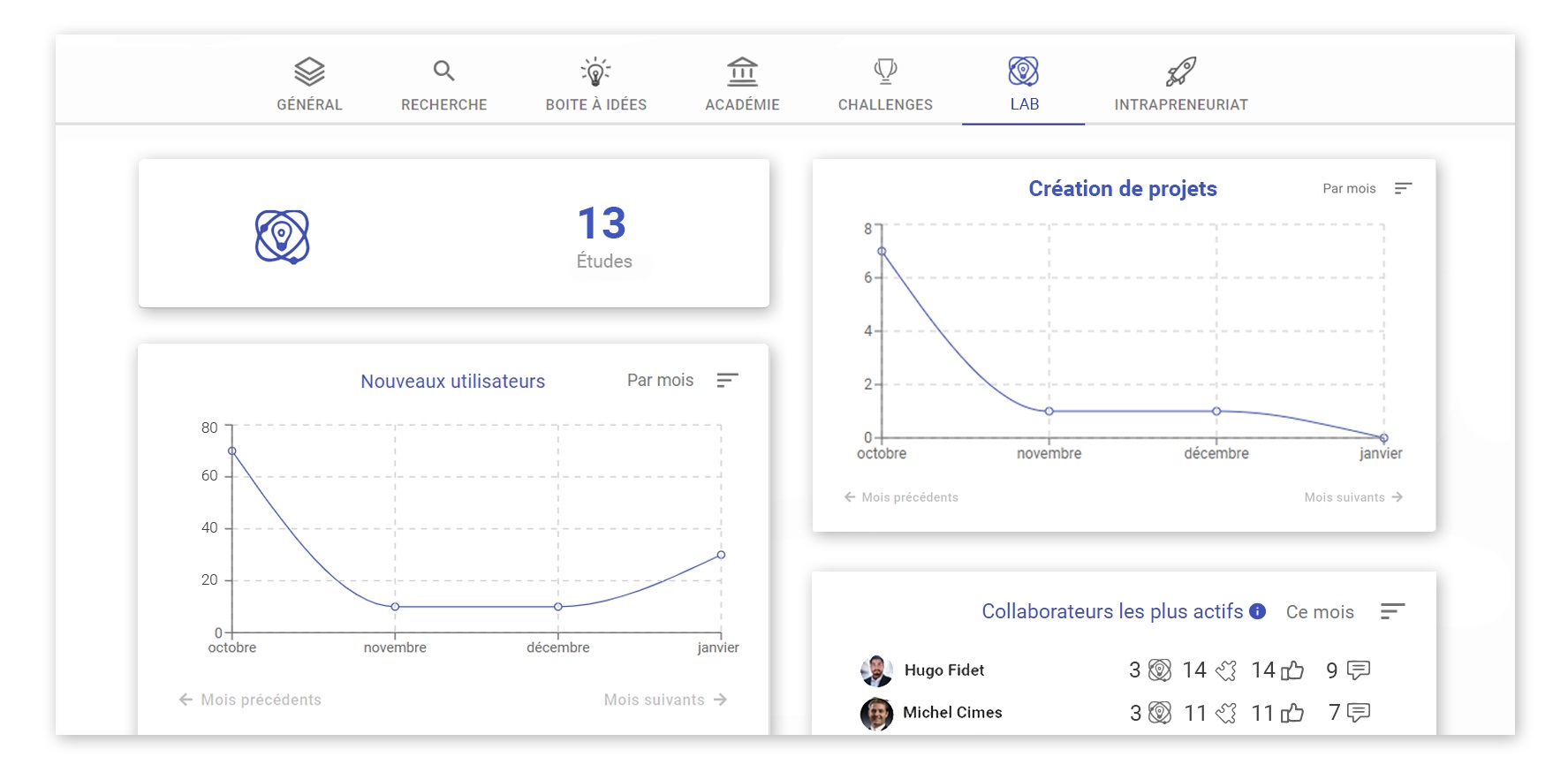Open the Général tab with layers icon
This screenshot has height=772, width=1568.
[x=309, y=72]
